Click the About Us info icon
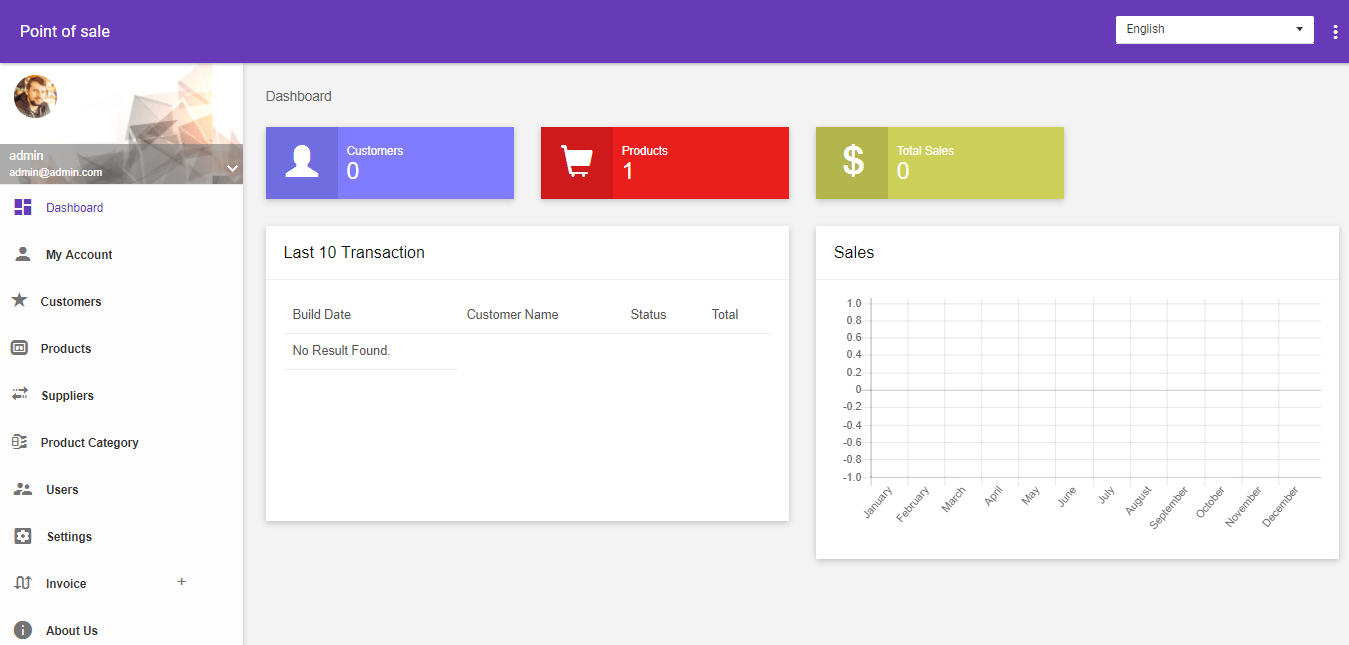The image size is (1349, 645). (22, 630)
